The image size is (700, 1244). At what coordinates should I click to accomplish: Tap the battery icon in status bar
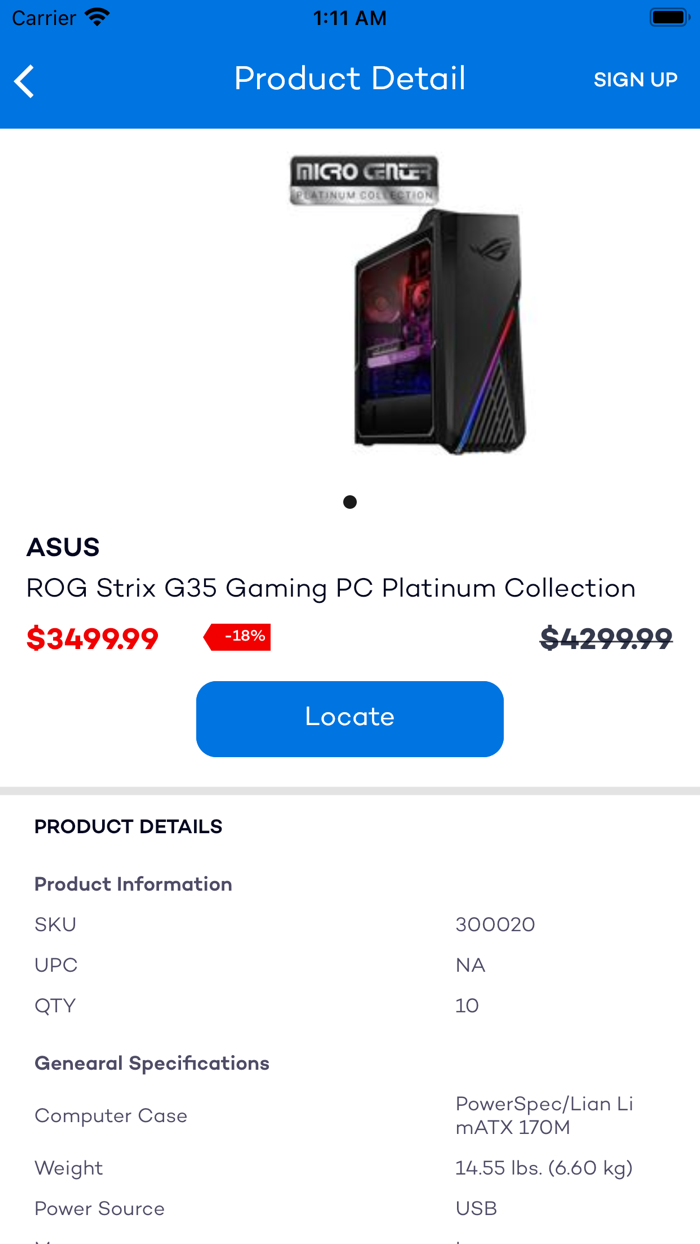[x=667, y=17]
